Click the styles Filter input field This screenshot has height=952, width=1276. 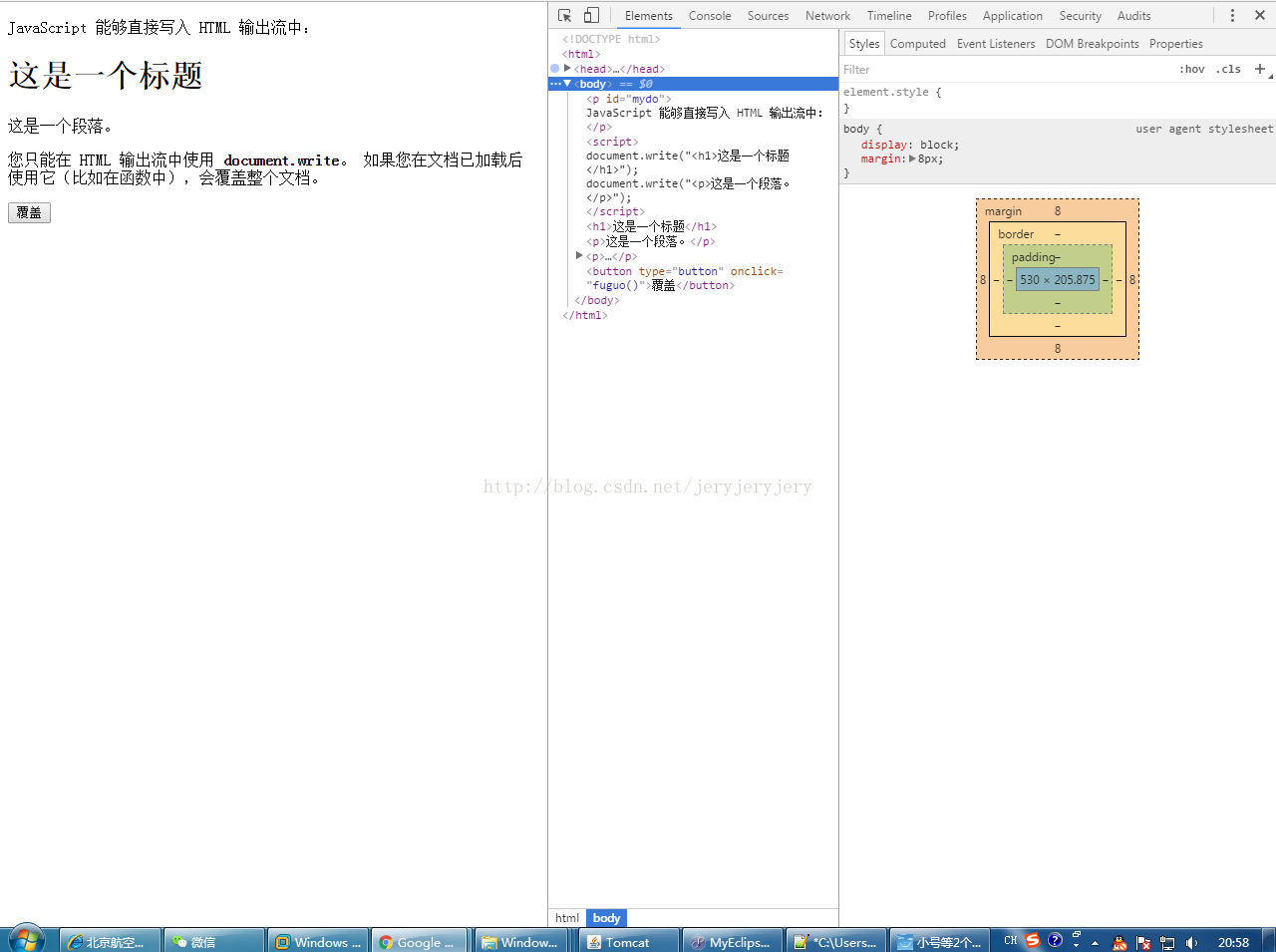[1007, 70]
